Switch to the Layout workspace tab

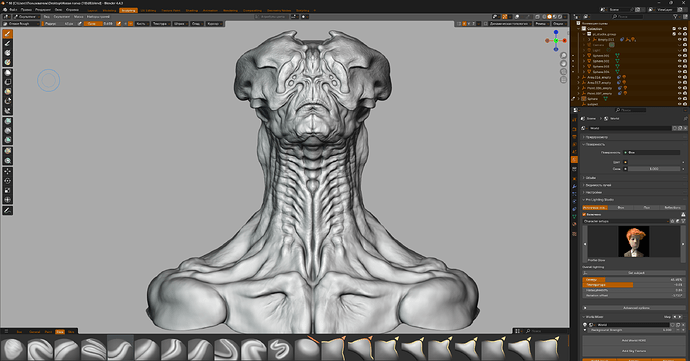(x=92, y=10)
